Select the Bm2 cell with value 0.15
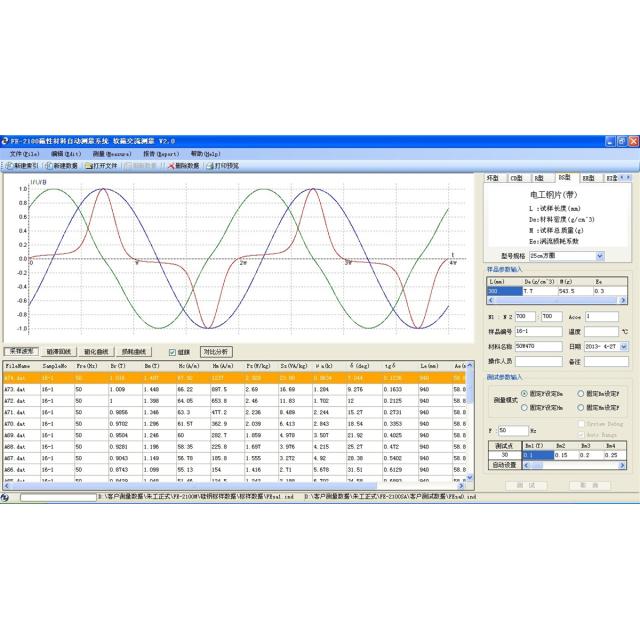Screen dimensions: 640x640 [x=566, y=455]
